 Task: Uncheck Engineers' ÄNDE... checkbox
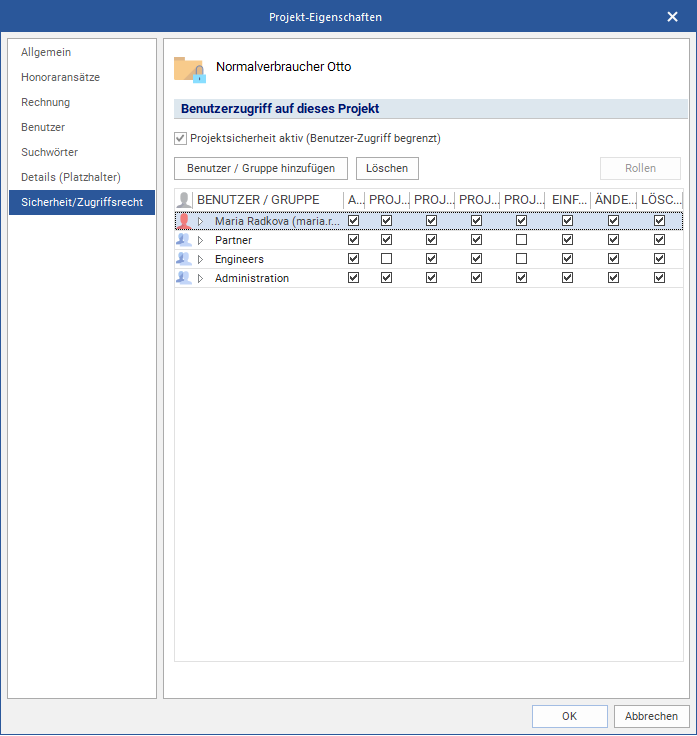(x=613, y=259)
